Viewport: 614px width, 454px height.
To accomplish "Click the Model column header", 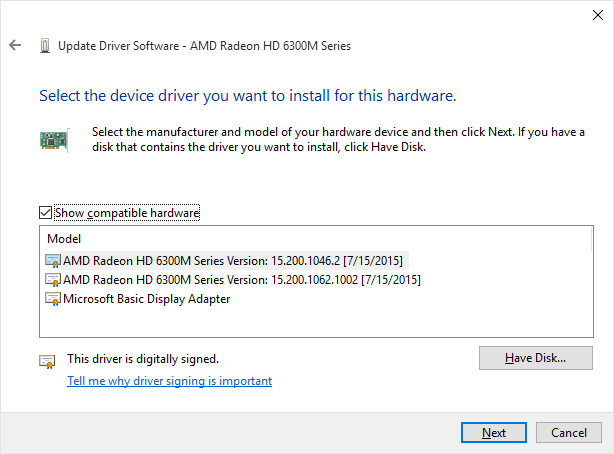I will (x=64, y=239).
